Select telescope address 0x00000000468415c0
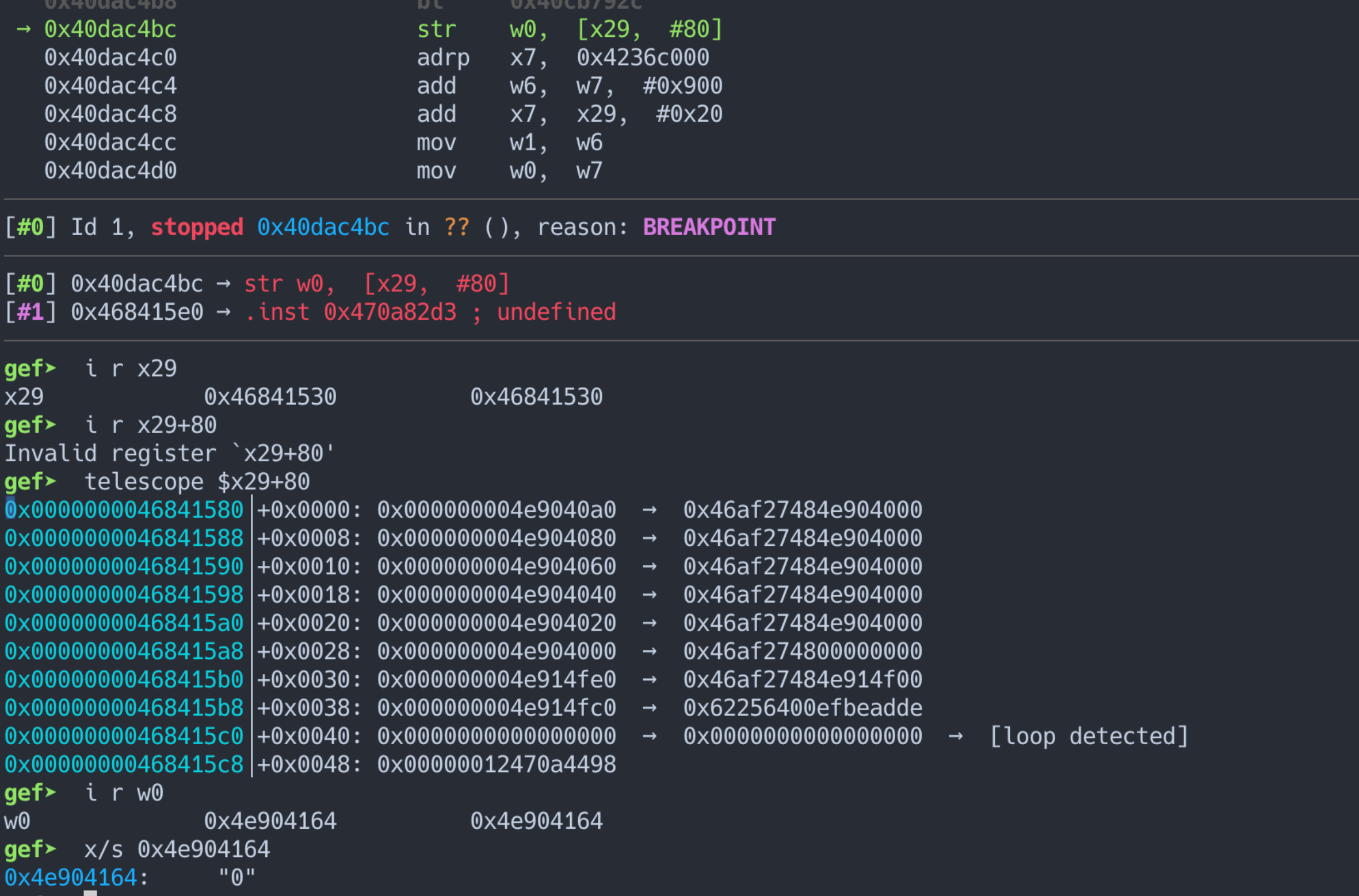 pos(124,736)
